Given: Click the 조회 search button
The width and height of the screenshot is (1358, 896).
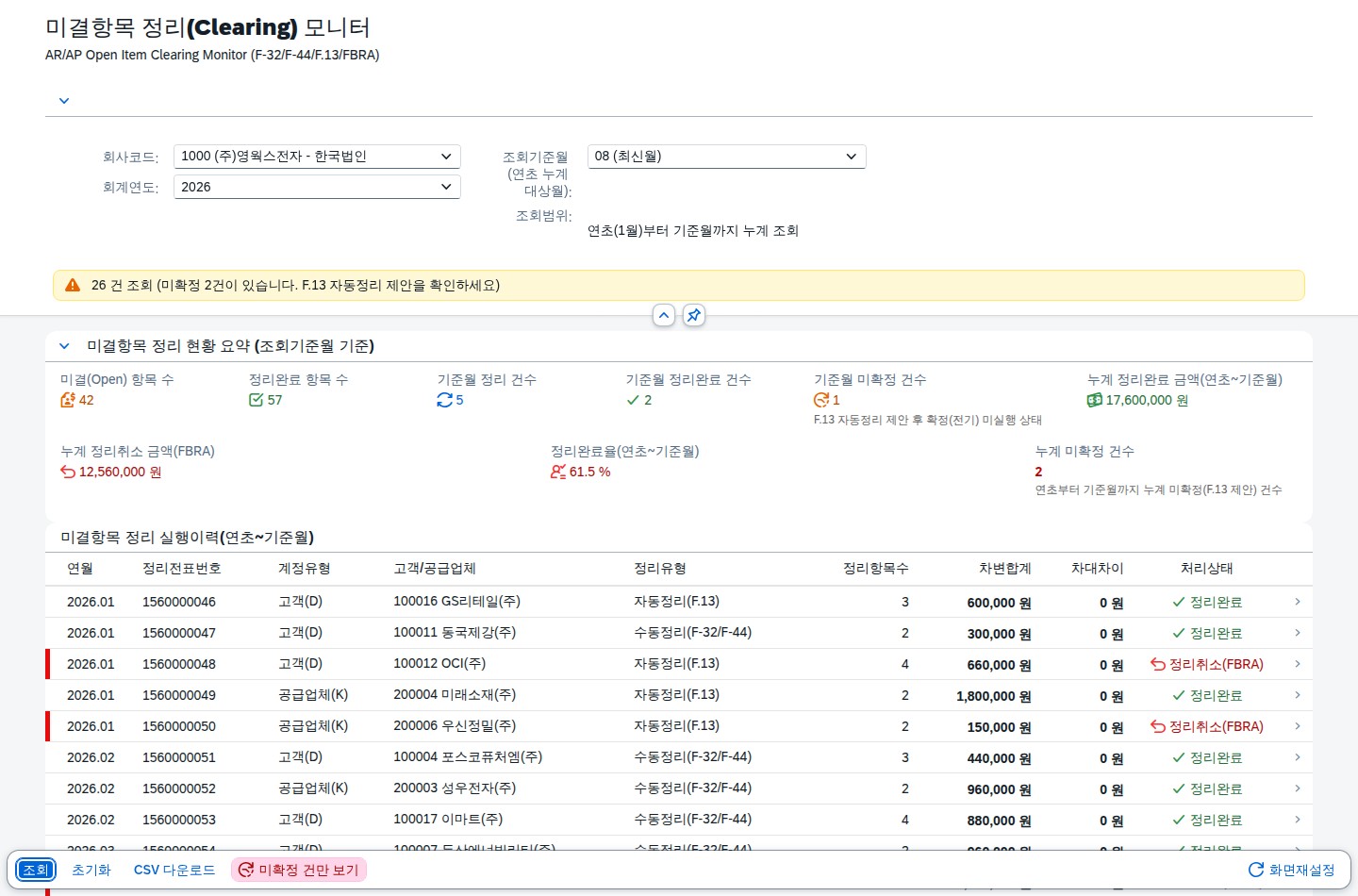Looking at the screenshot, I should tap(36, 870).
